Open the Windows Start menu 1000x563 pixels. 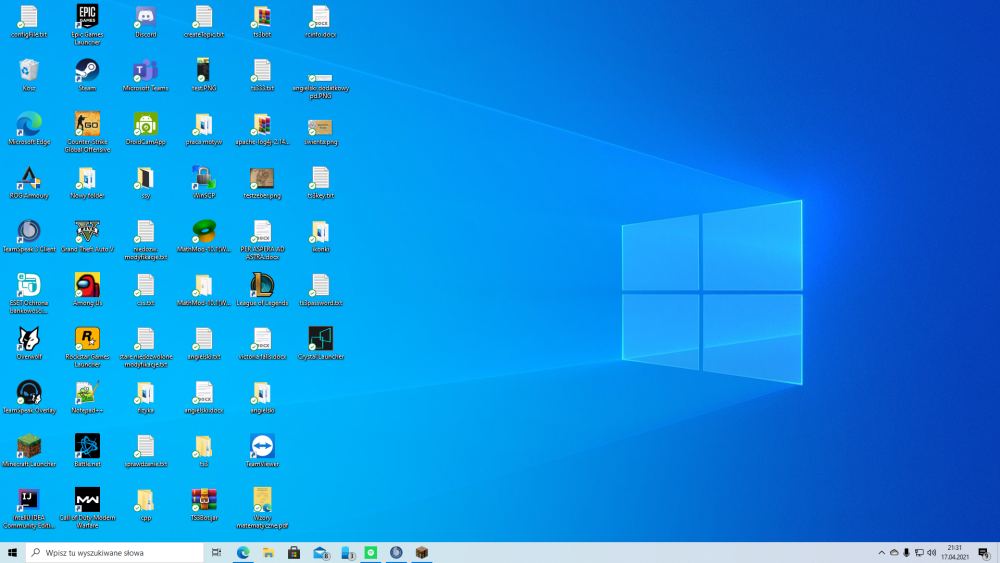point(13,553)
